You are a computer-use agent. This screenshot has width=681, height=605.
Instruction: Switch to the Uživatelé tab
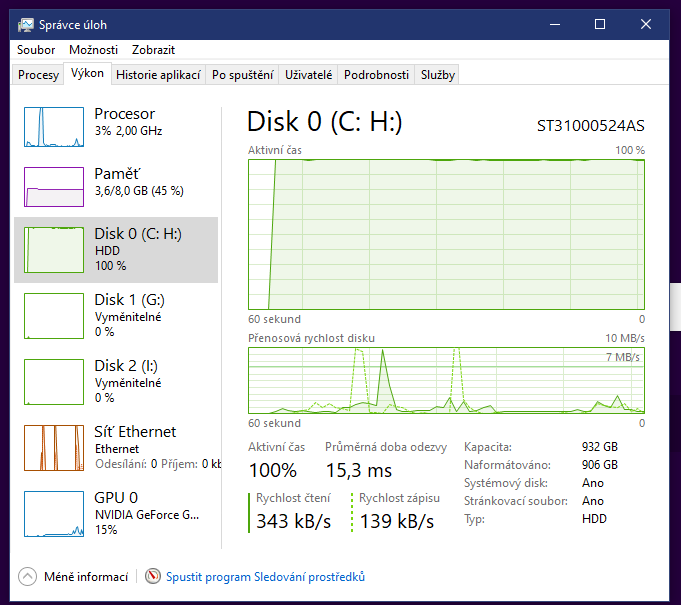click(x=308, y=75)
